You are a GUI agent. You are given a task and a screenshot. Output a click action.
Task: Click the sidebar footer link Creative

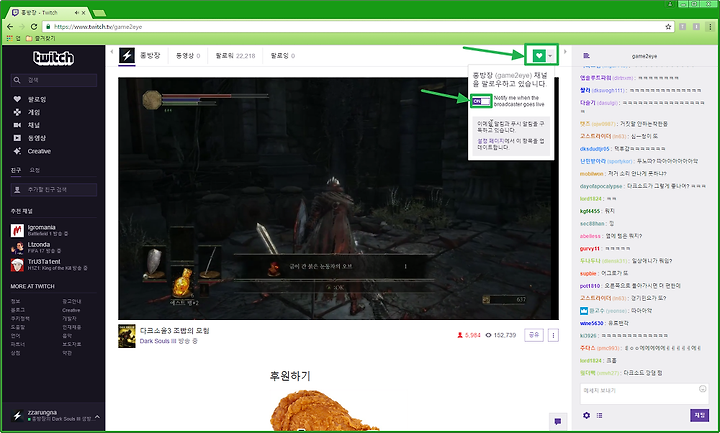pos(71,310)
